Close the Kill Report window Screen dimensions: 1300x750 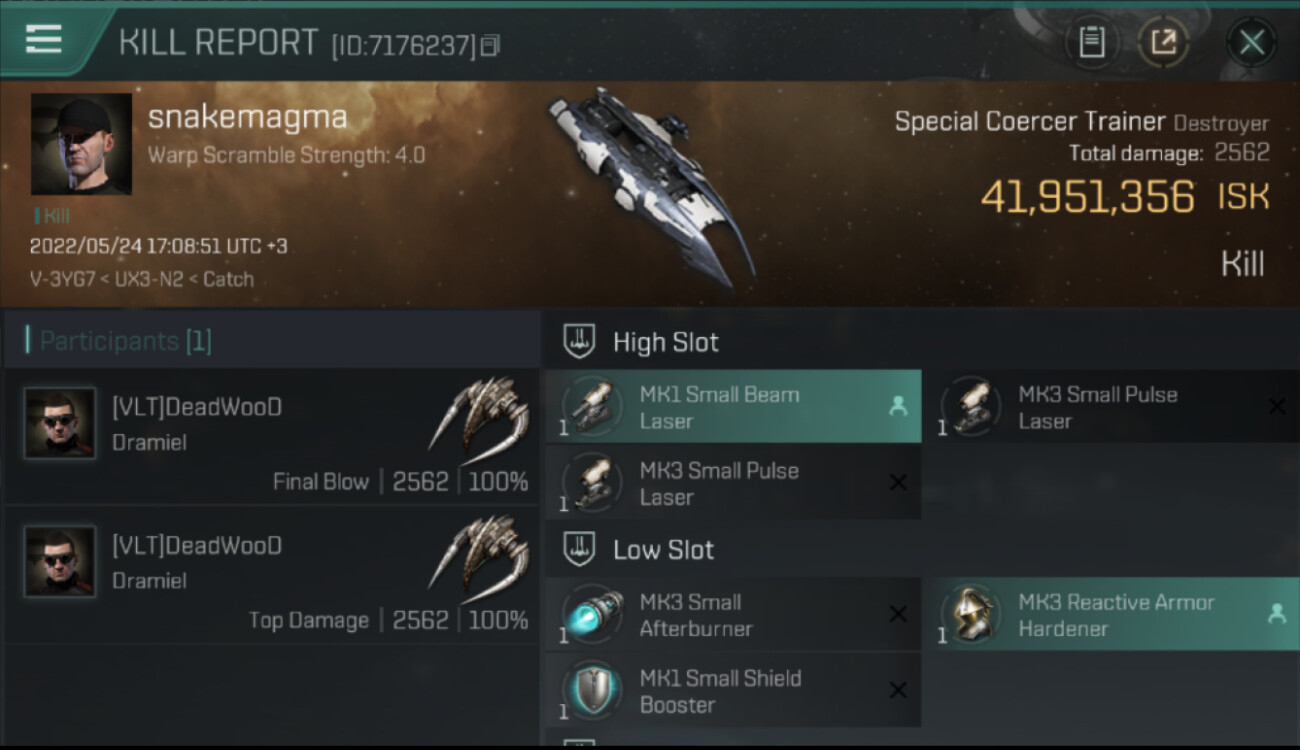pyautogui.click(x=1251, y=42)
